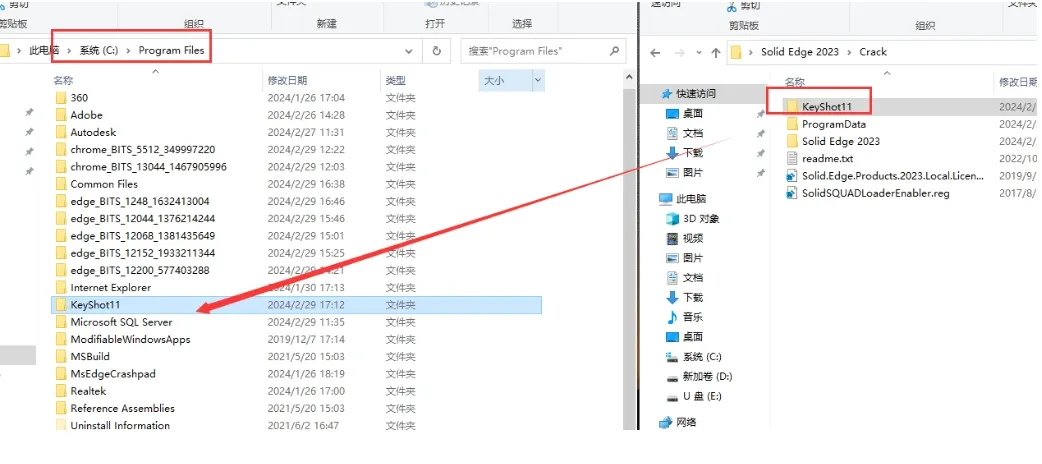Screen dimensions: 1042x464
Task: Select 快速访问 in the navigation pane
Action: point(688,94)
